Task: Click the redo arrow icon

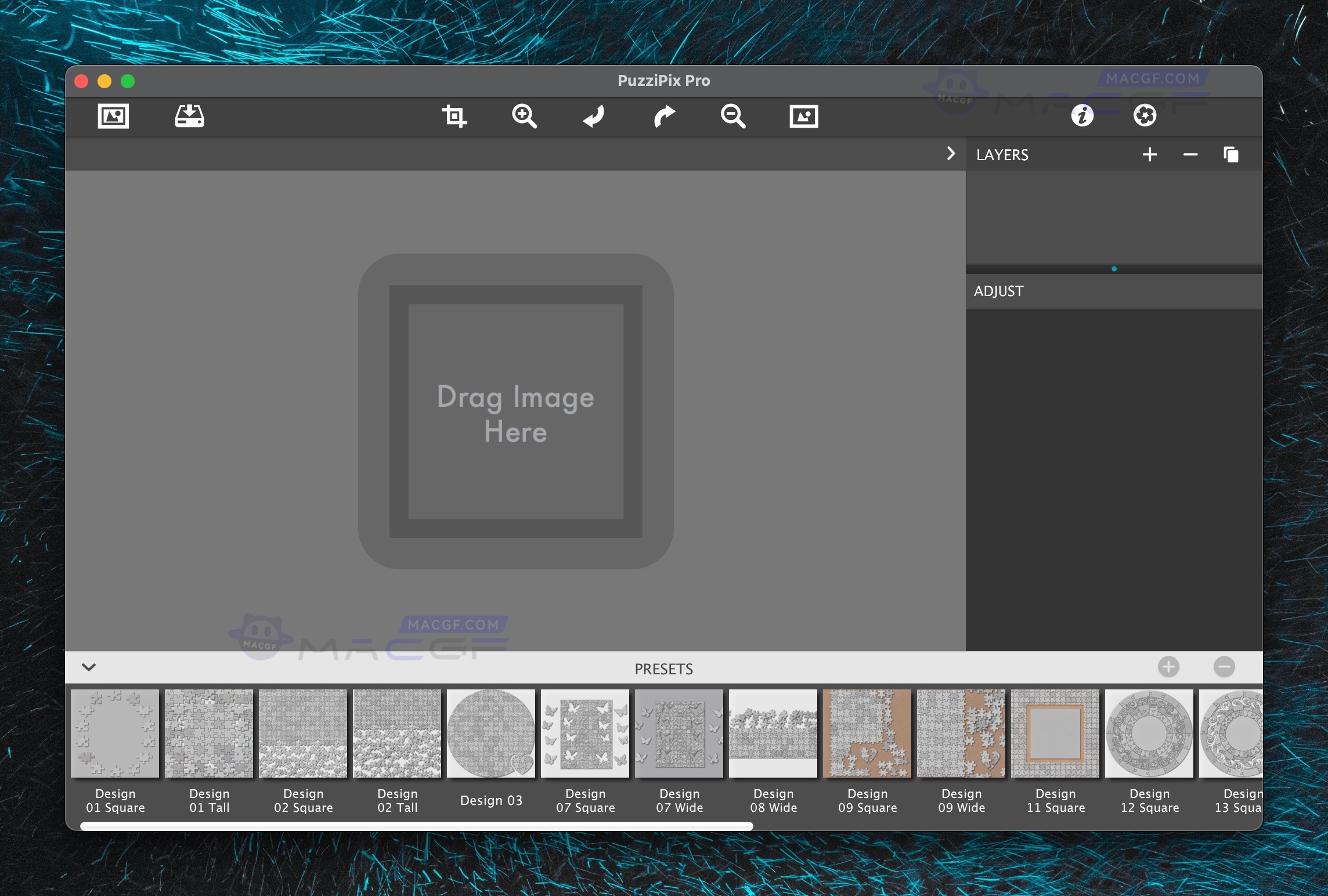Action: (664, 116)
